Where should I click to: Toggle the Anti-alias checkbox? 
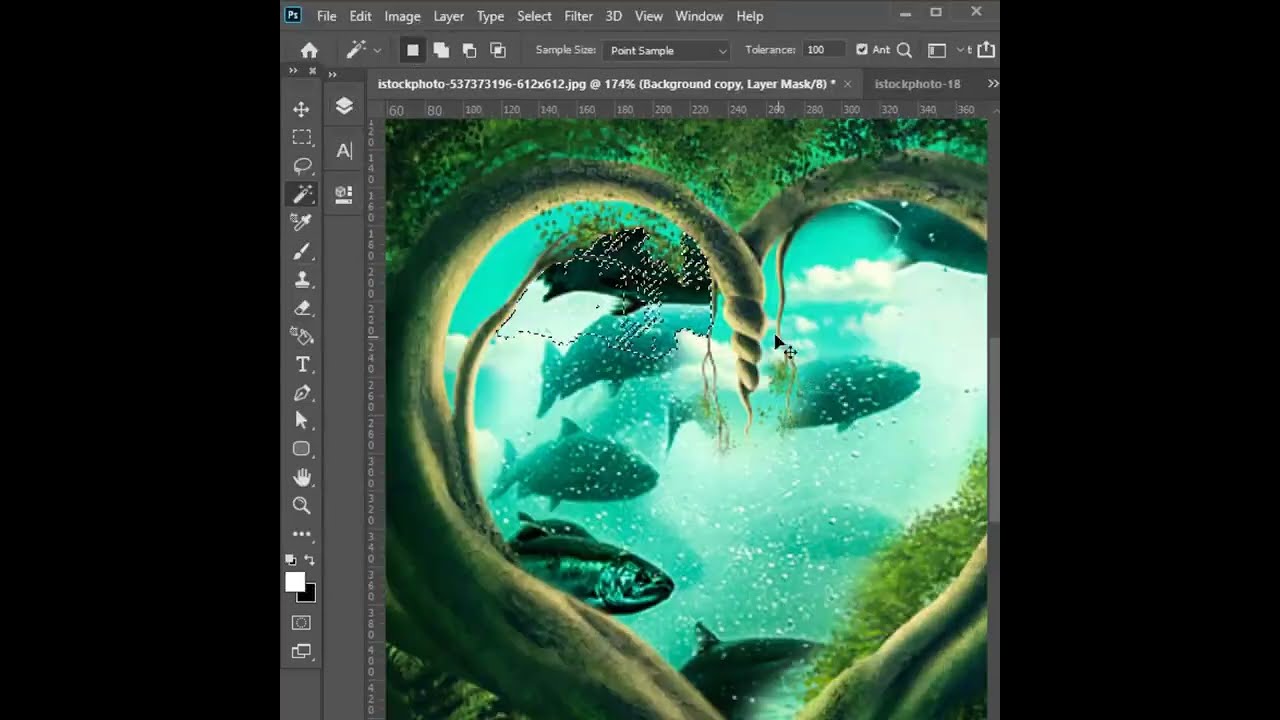tap(862, 49)
